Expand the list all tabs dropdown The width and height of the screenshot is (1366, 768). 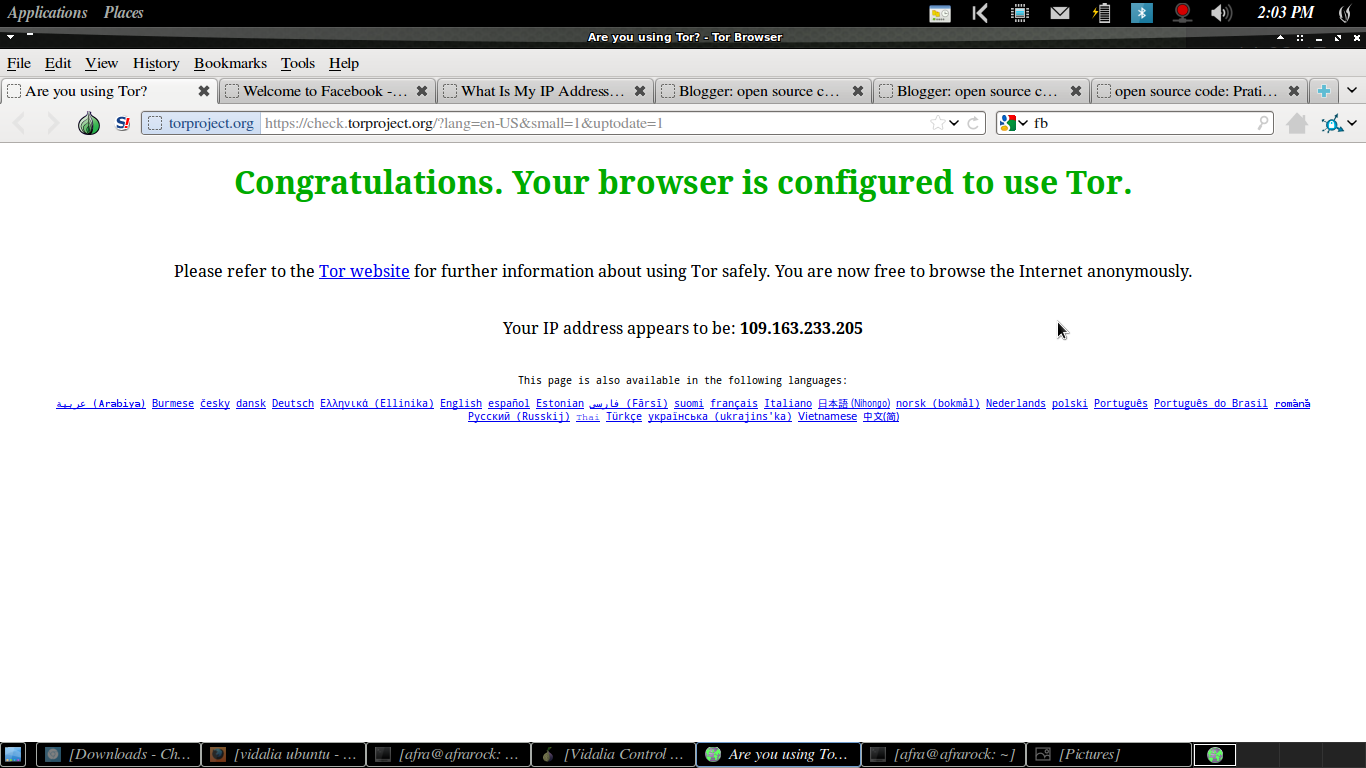point(1352,90)
